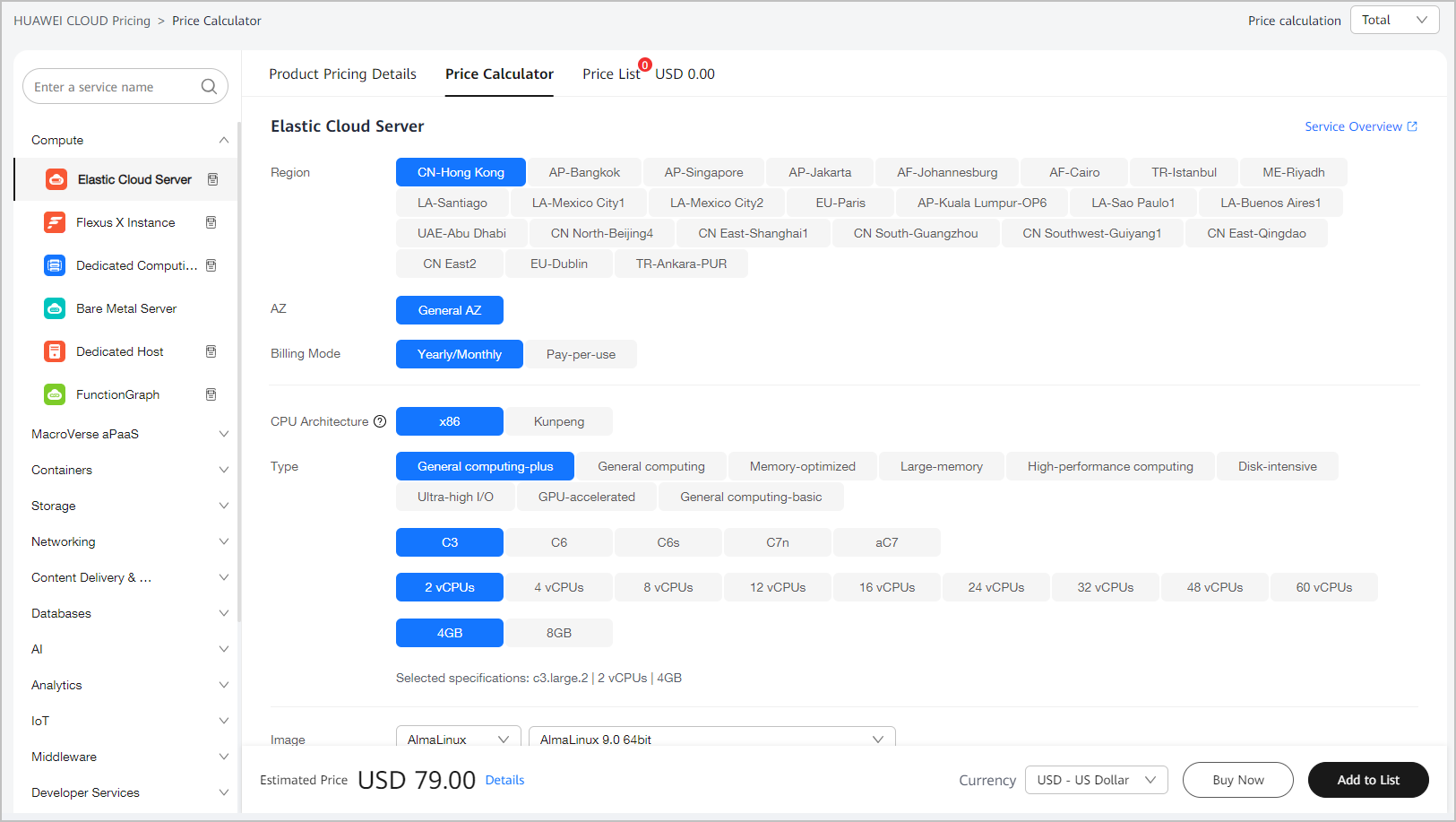Viewport: 1456px width, 822px height.
Task: Choose Kunpeng CPU architecture
Action: [x=558, y=421]
